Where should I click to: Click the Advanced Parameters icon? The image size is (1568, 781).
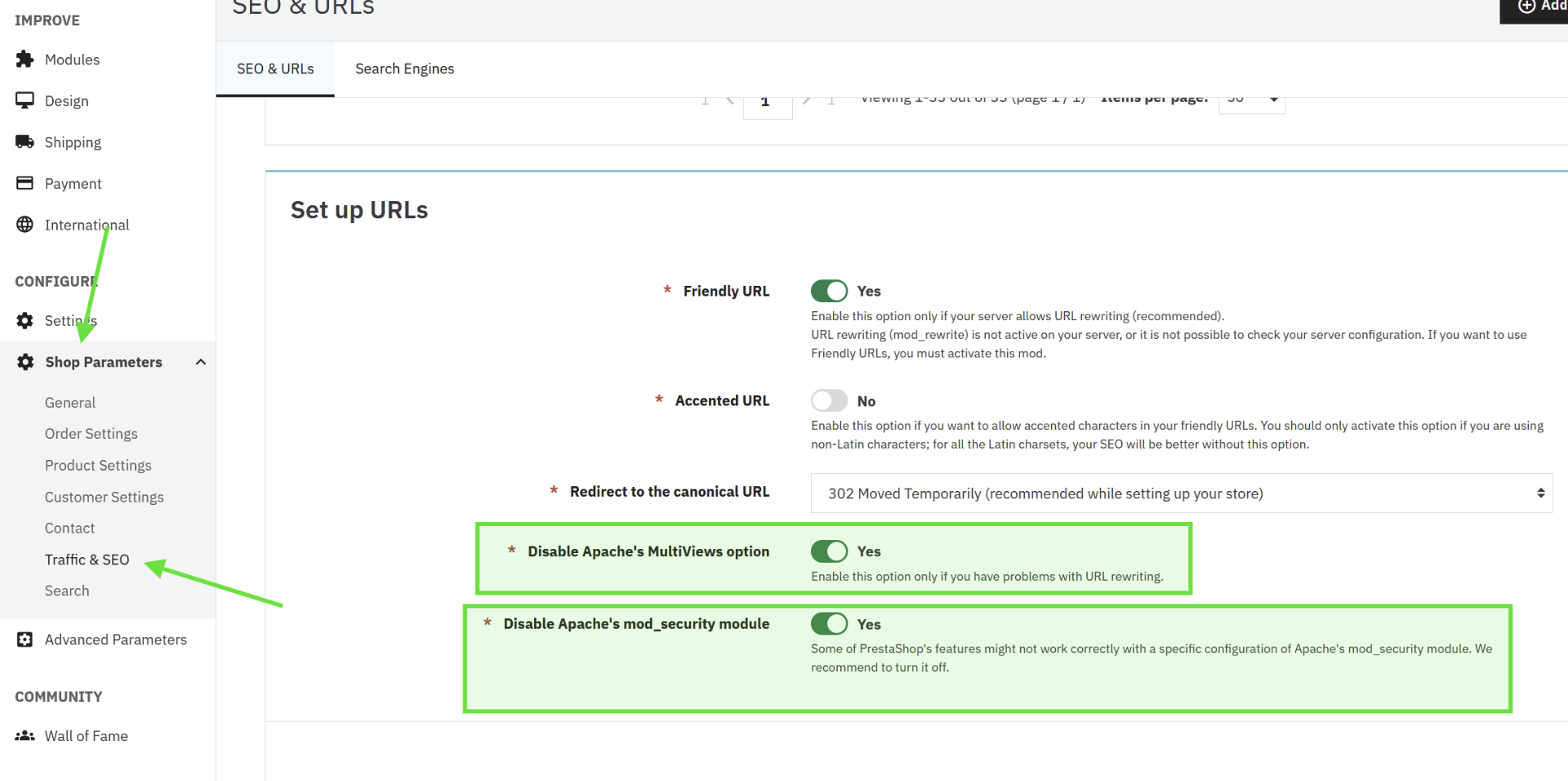(x=24, y=639)
